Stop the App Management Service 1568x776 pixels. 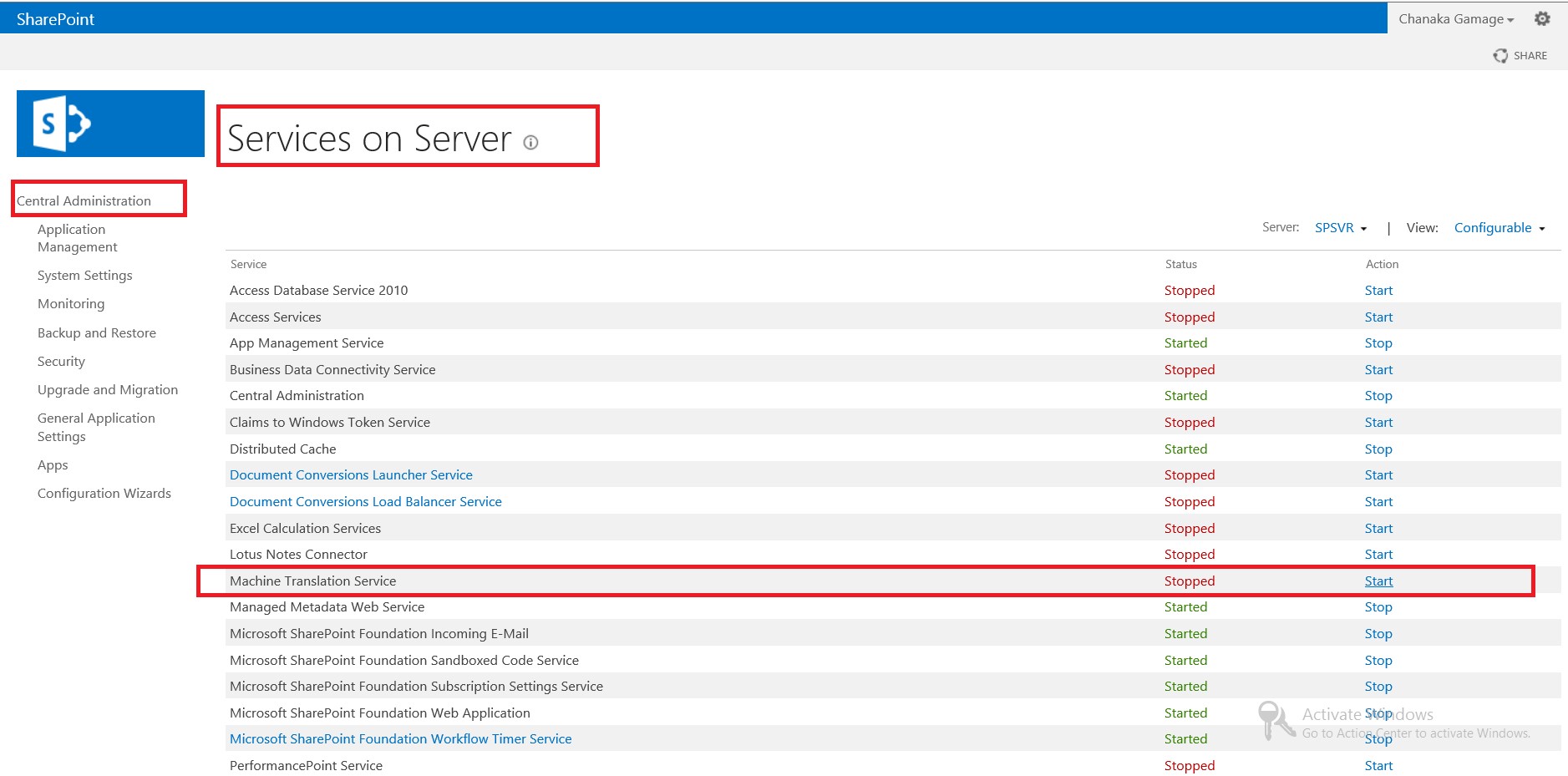point(1378,342)
